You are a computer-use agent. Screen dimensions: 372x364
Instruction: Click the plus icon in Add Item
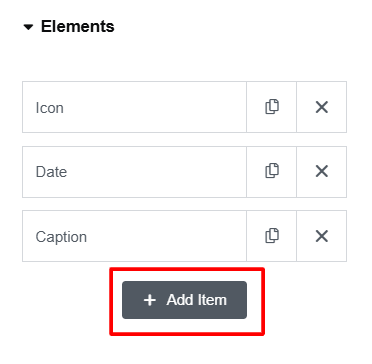[150, 300]
